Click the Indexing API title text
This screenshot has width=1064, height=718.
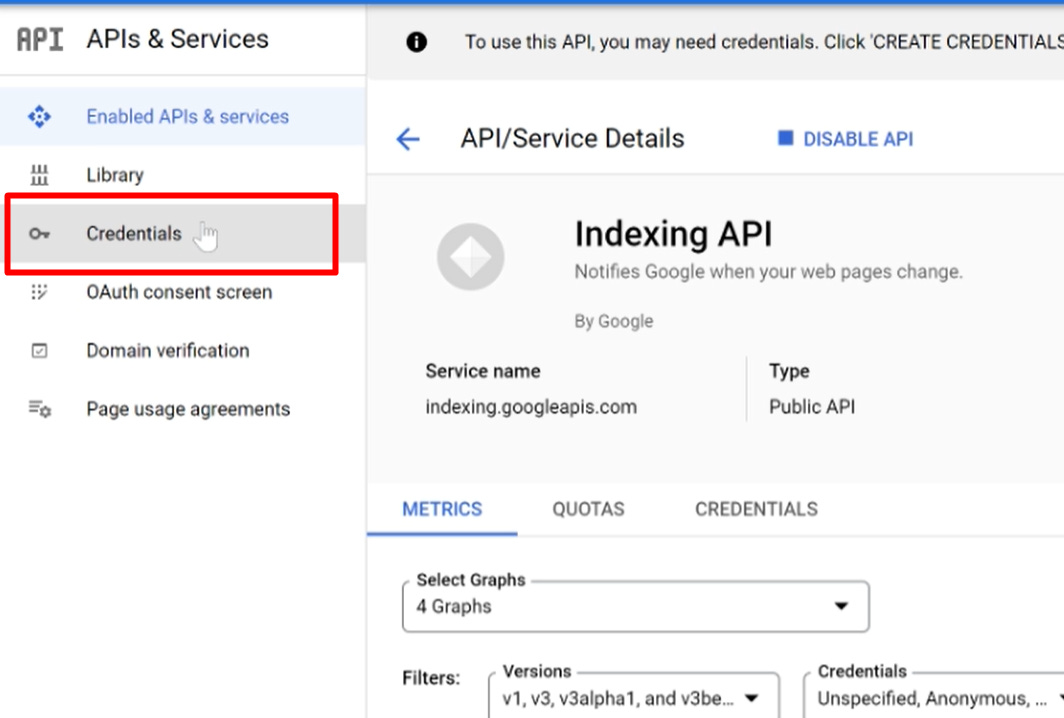(673, 234)
